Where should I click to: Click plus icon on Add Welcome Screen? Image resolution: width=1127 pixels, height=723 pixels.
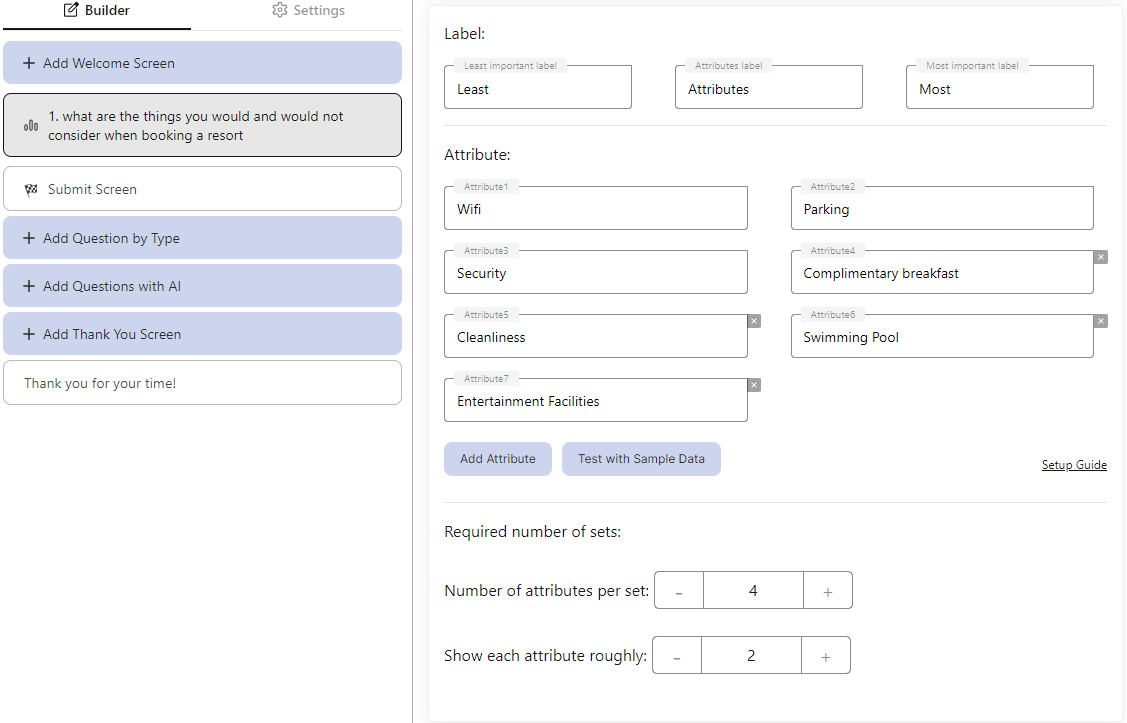(29, 63)
